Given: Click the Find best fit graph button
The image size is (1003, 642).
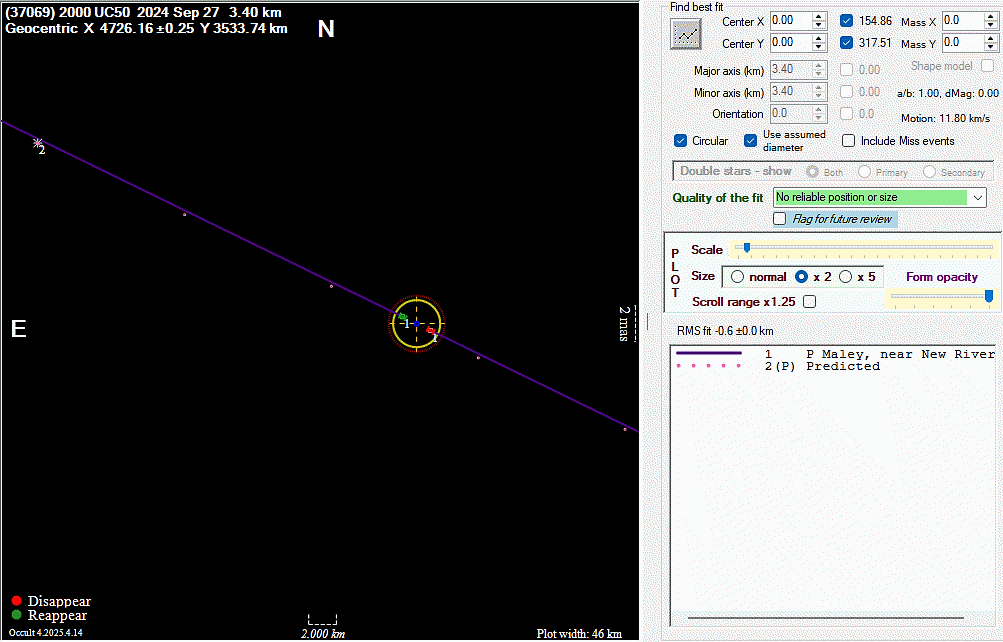Looking at the screenshot, I should click(686, 33).
